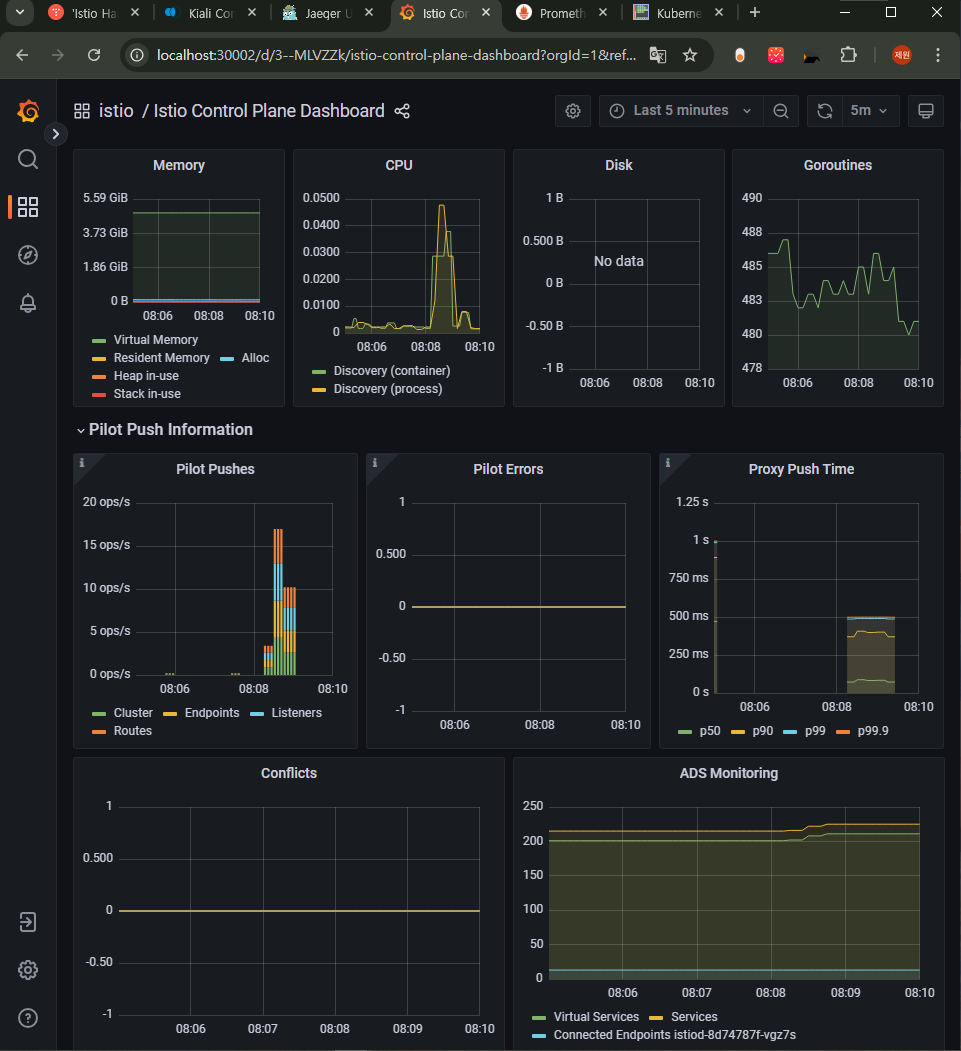
Task: Share the dashboard via share icon
Action: (x=402, y=111)
